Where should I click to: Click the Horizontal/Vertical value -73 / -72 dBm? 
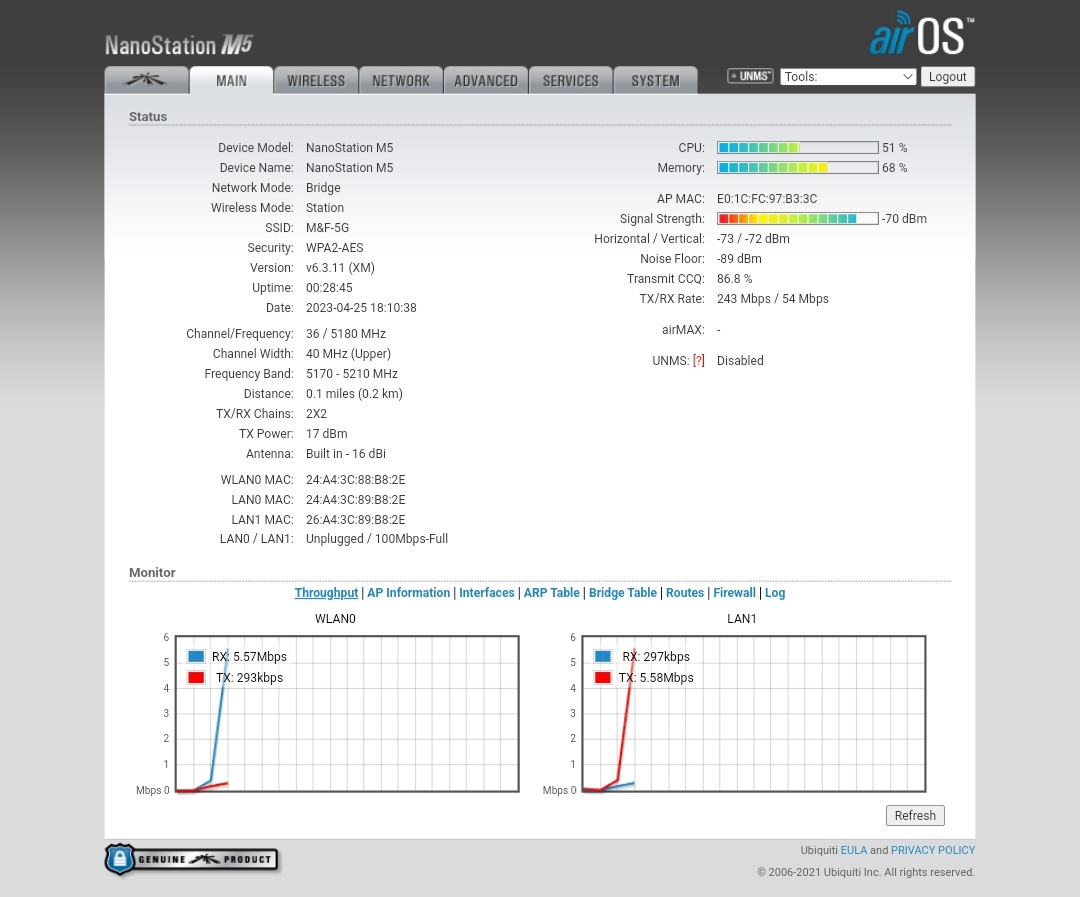(754, 238)
